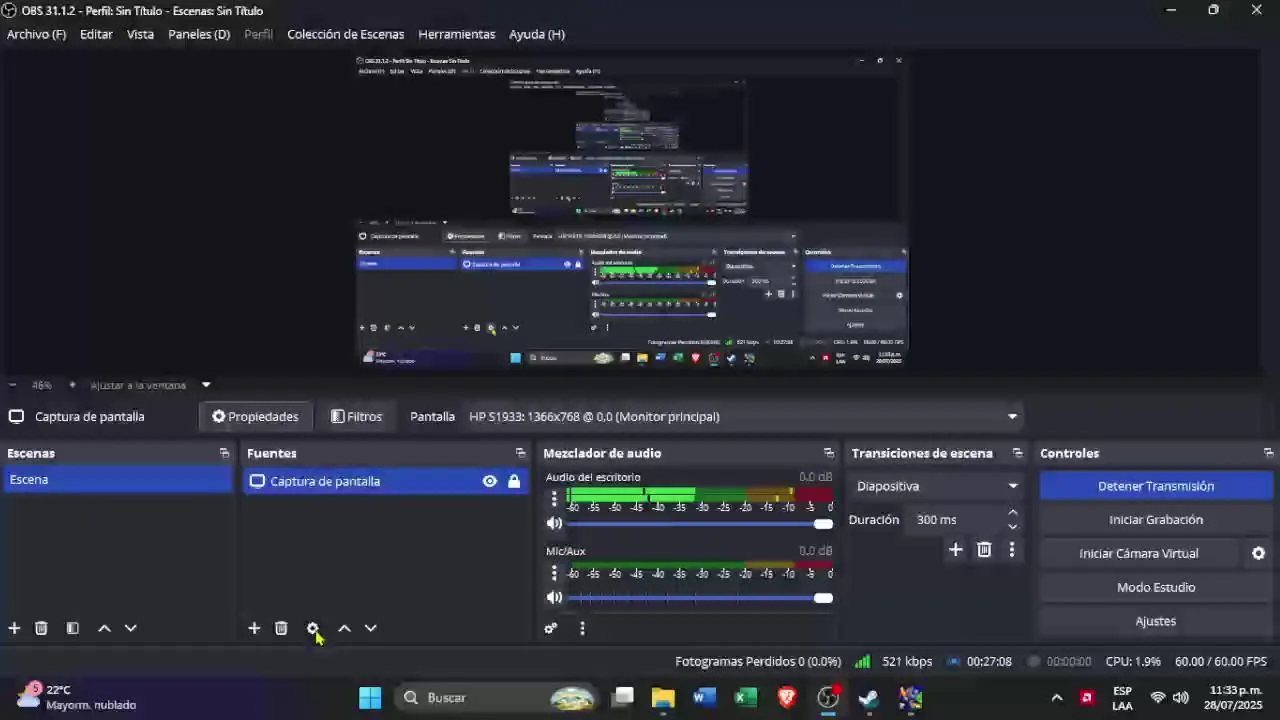1280x720 pixels.
Task: Add a new source in Fuentes panel
Action: [x=254, y=628]
